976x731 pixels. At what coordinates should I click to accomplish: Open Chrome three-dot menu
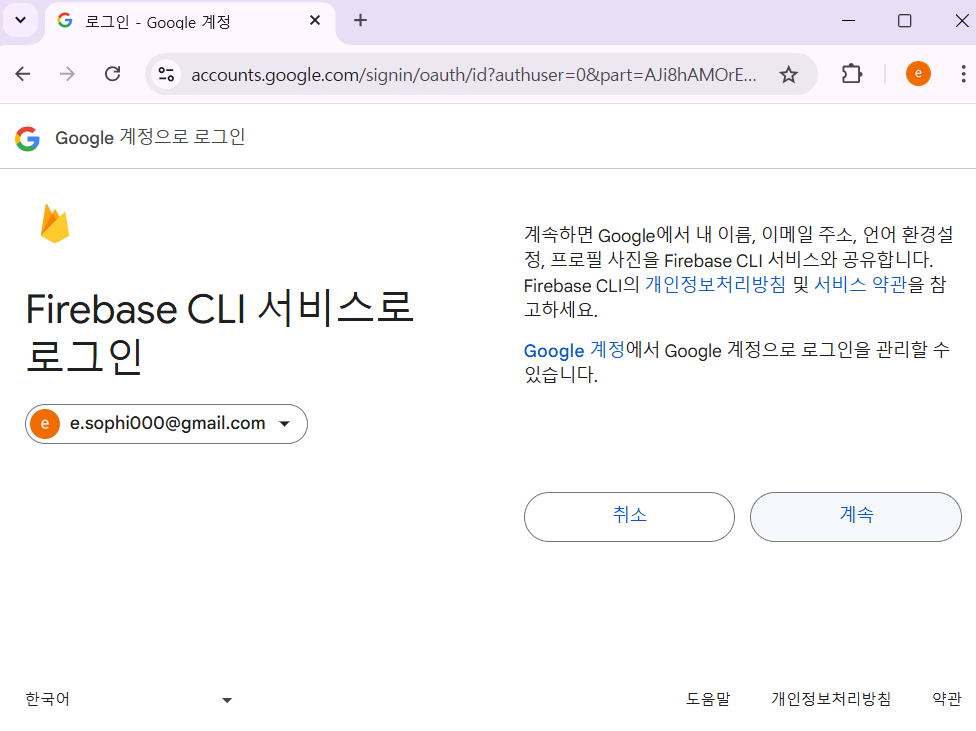963,74
